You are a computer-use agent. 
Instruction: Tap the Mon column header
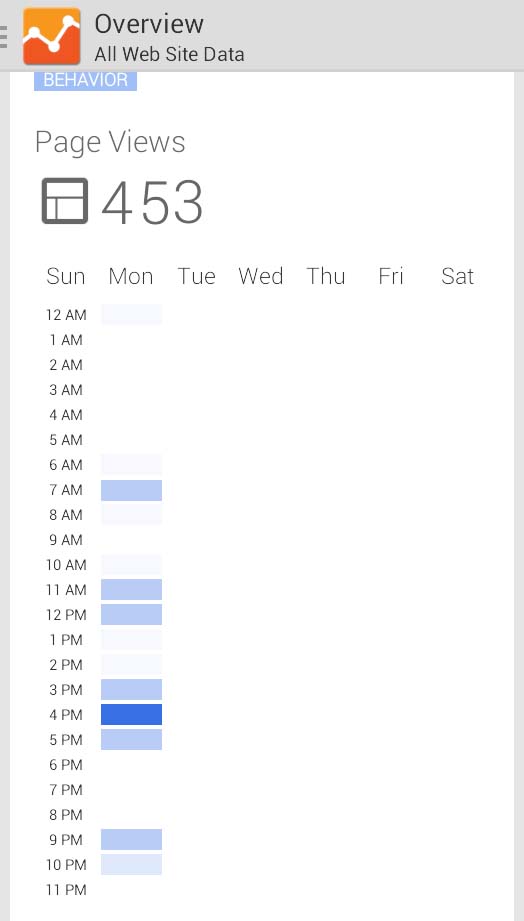[x=131, y=276]
